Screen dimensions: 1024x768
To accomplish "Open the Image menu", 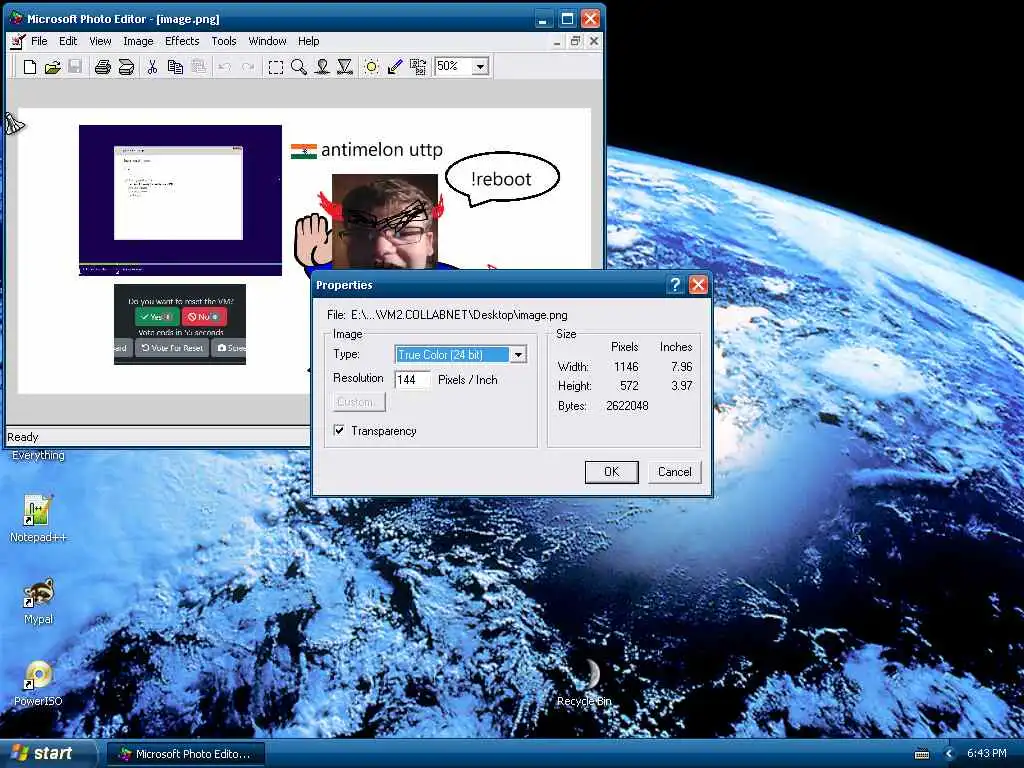I will pos(138,41).
